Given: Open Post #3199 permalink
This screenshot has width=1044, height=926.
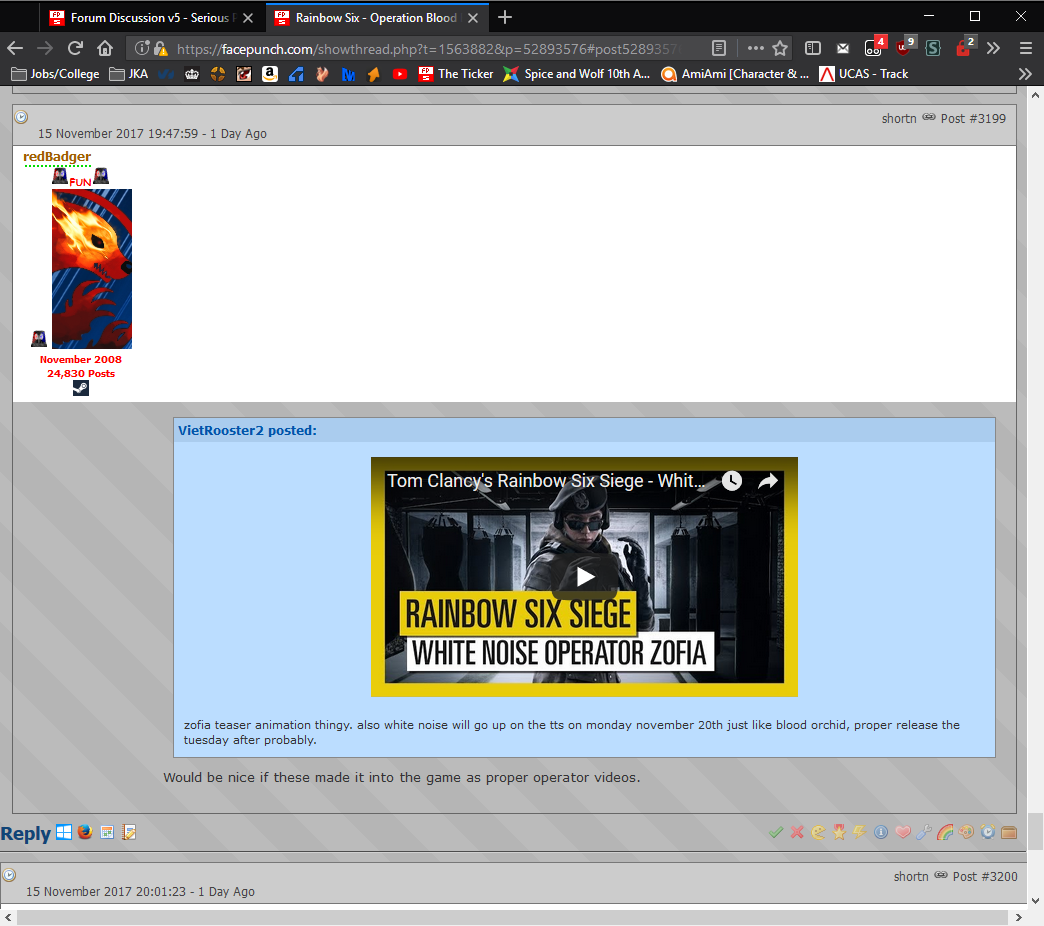Looking at the screenshot, I should click(x=973, y=118).
